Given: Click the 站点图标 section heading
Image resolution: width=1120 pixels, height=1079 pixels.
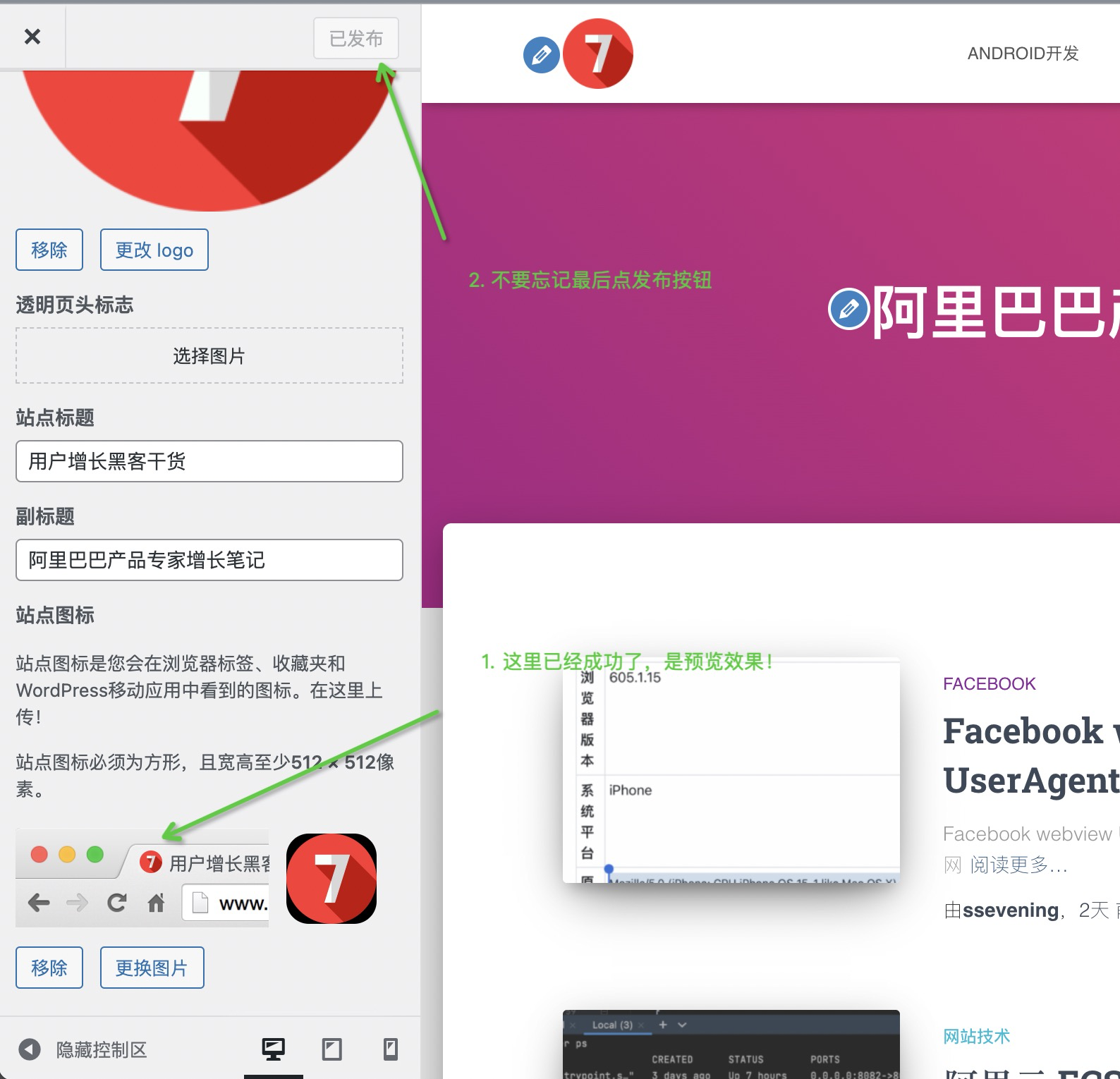Looking at the screenshot, I should coord(55,615).
